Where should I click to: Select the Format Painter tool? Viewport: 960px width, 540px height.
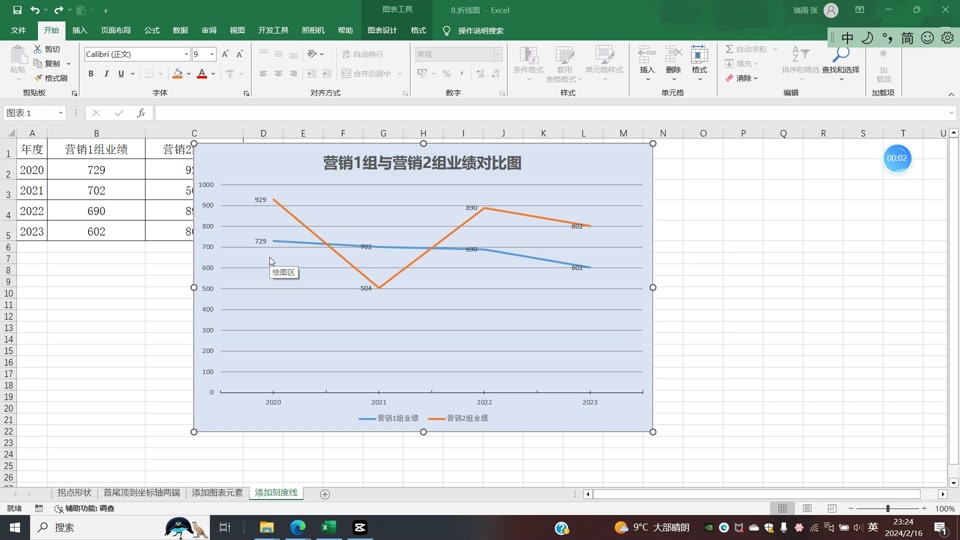click(50, 78)
